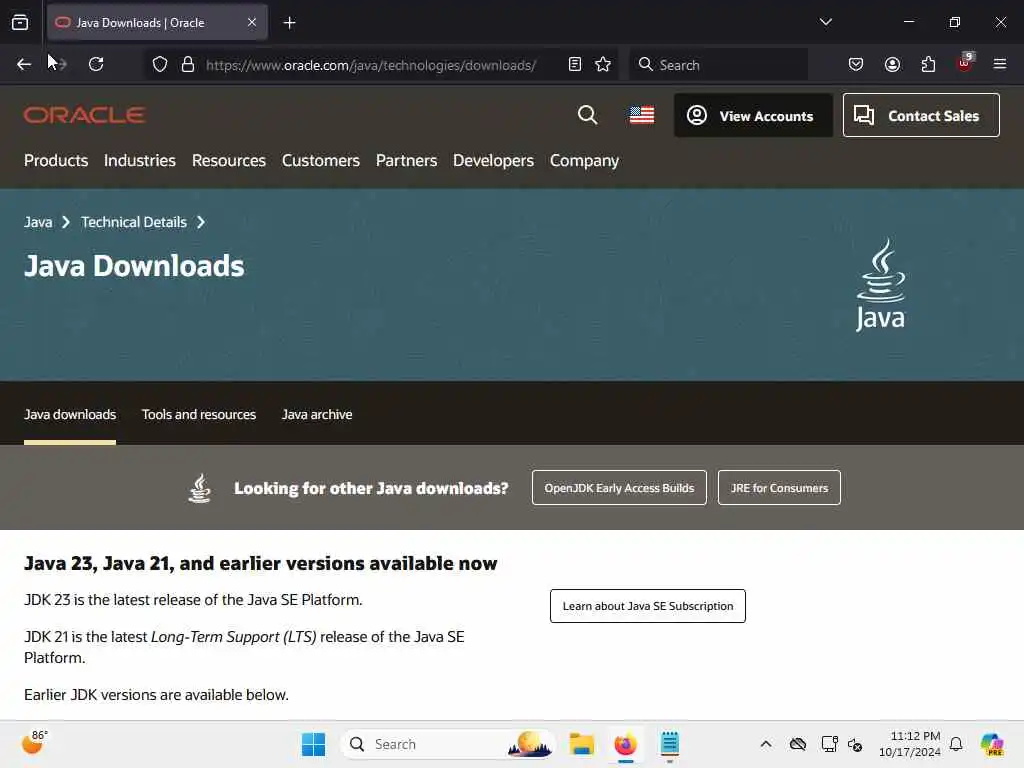Open Firefox tab overview icon
Viewport: 1024px width, 768px height.
pyautogui.click(x=20, y=22)
